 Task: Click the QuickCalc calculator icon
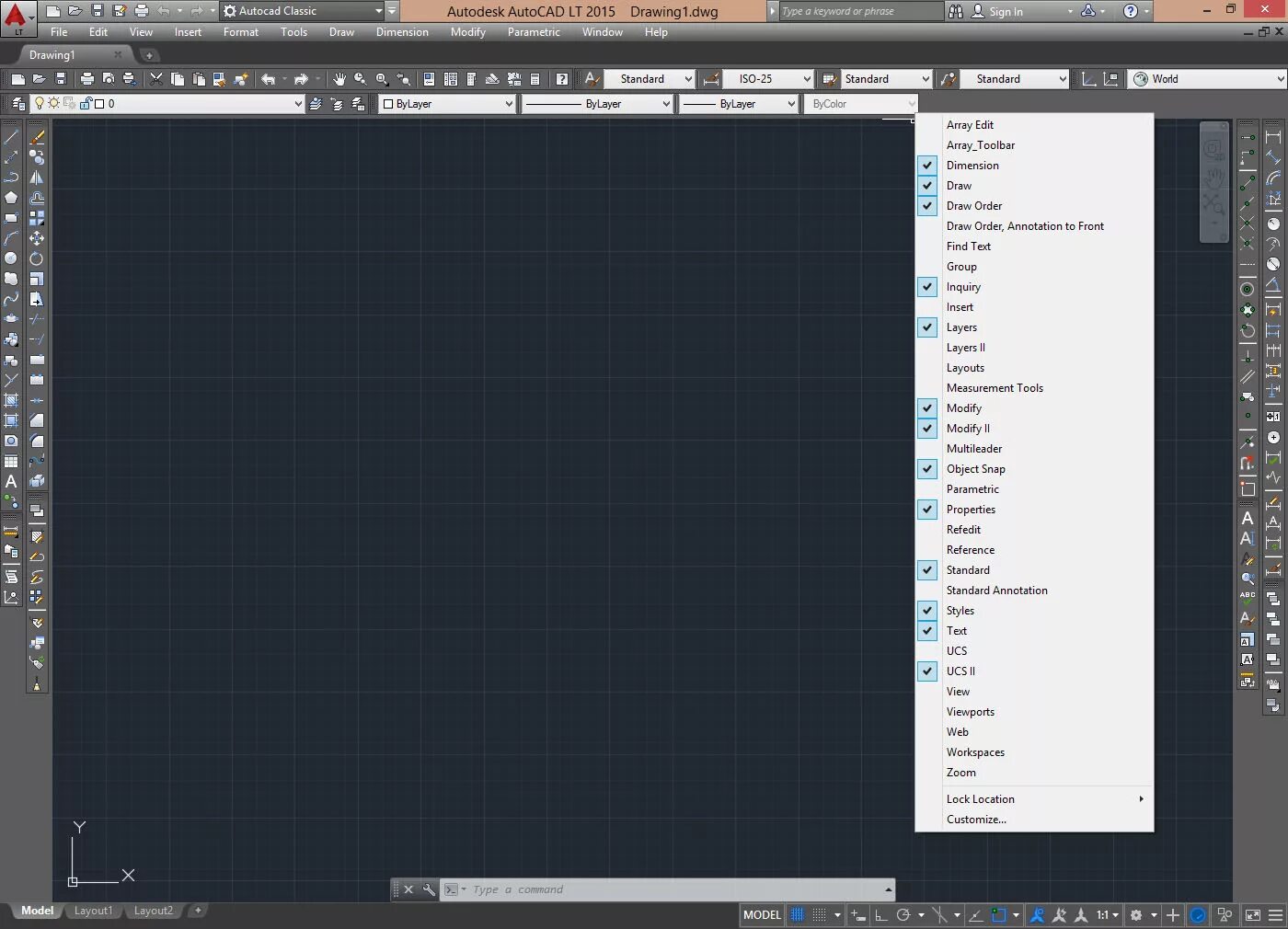pyautogui.click(x=535, y=79)
